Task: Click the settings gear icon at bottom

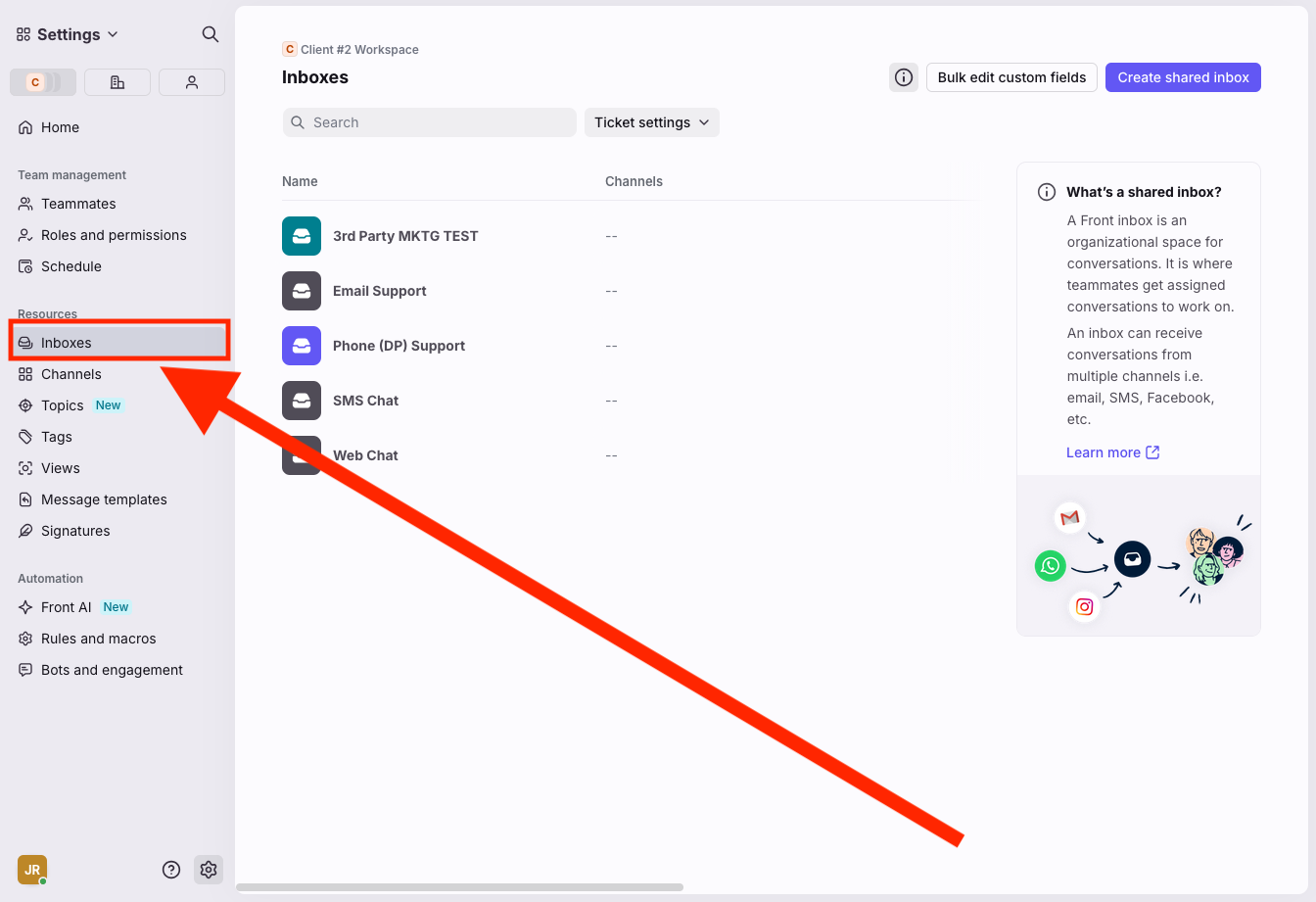Action: (x=208, y=869)
